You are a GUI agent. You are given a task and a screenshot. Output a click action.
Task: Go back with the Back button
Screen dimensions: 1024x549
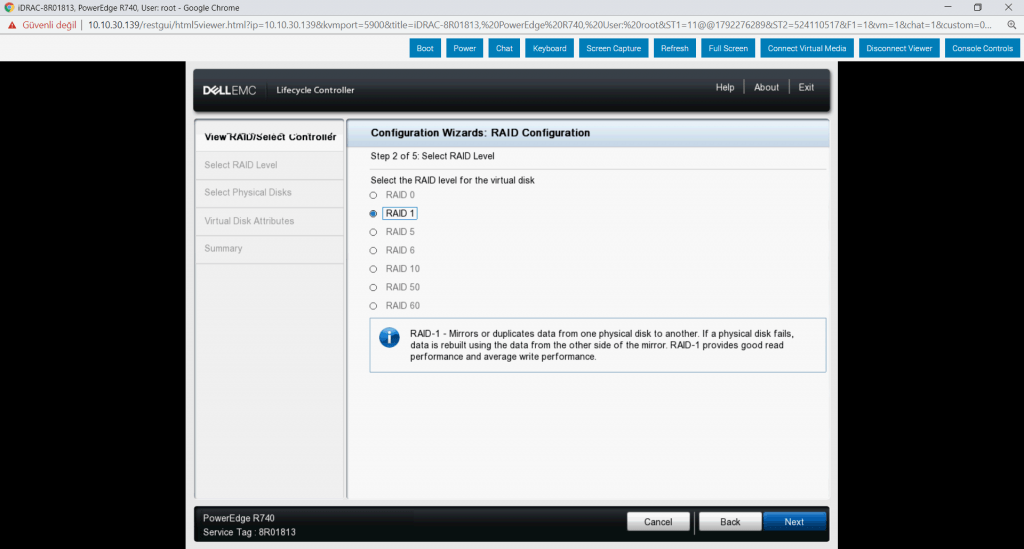730,522
